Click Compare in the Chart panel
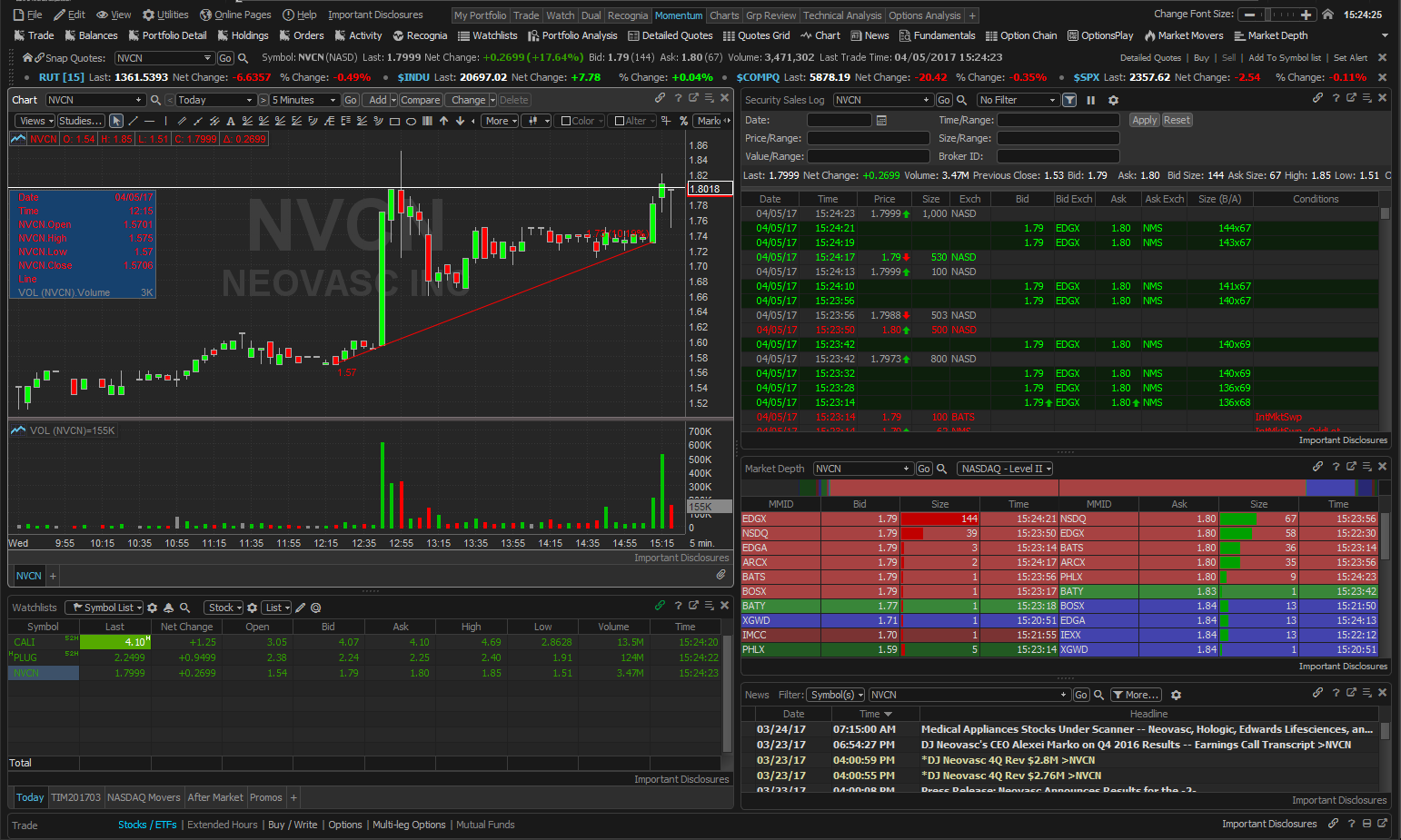Viewport: 1401px width, 840px height. coord(420,100)
